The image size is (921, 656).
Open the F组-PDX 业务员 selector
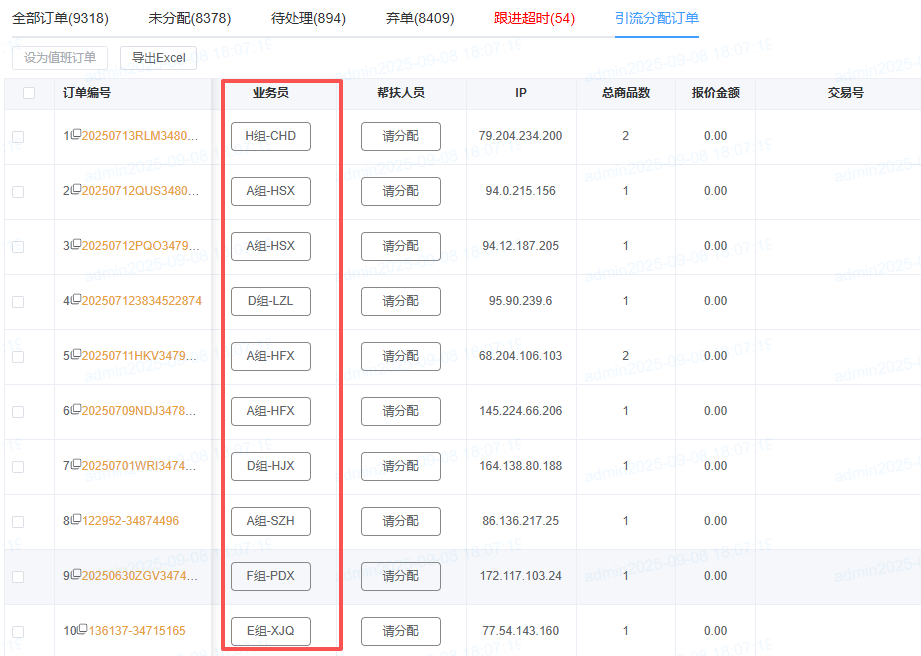270,576
